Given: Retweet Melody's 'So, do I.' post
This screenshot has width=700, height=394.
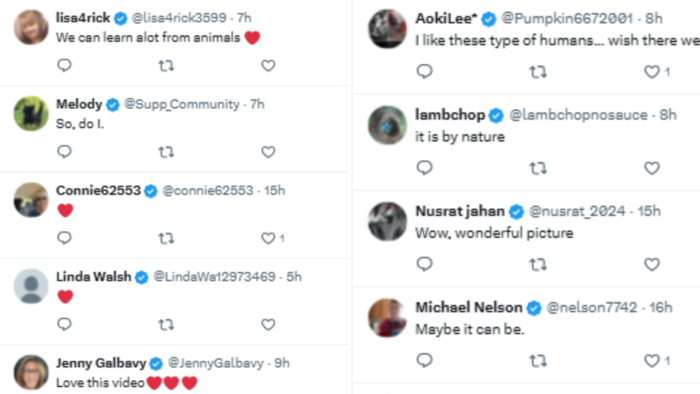Looking at the screenshot, I should [x=166, y=152].
